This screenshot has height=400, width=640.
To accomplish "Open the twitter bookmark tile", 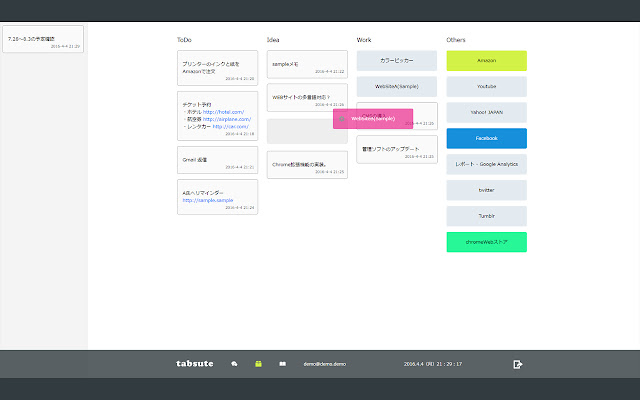I will (x=487, y=190).
